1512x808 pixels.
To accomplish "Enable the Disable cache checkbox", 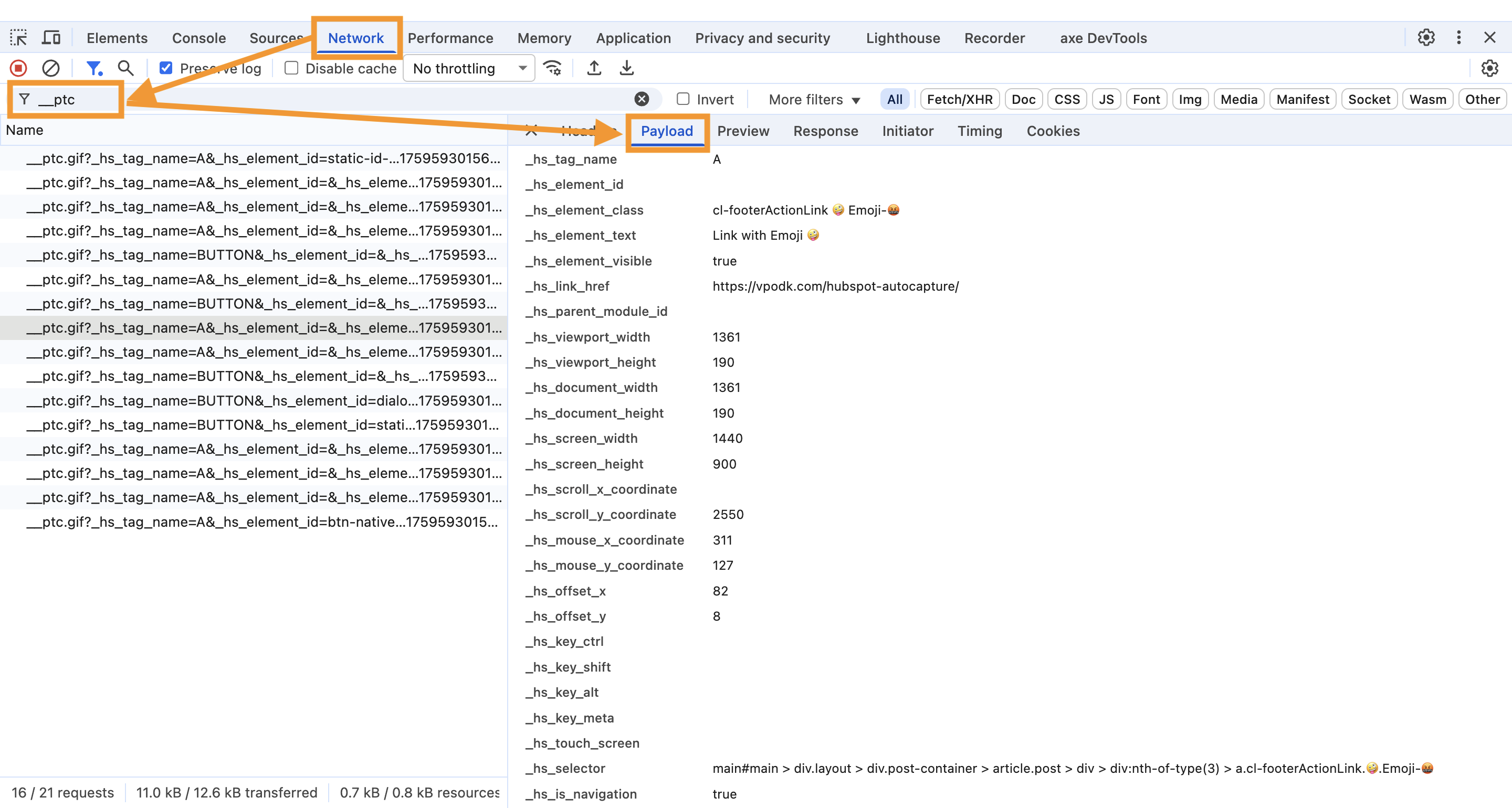I will pos(291,68).
